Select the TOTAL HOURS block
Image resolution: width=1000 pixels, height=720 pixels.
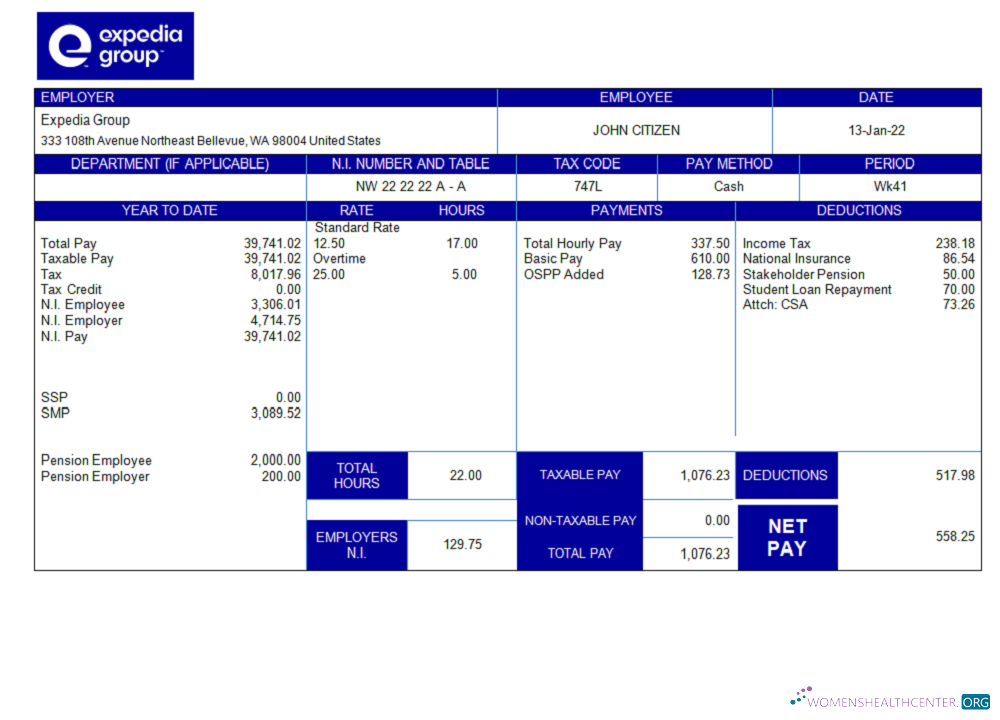pos(357,475)
